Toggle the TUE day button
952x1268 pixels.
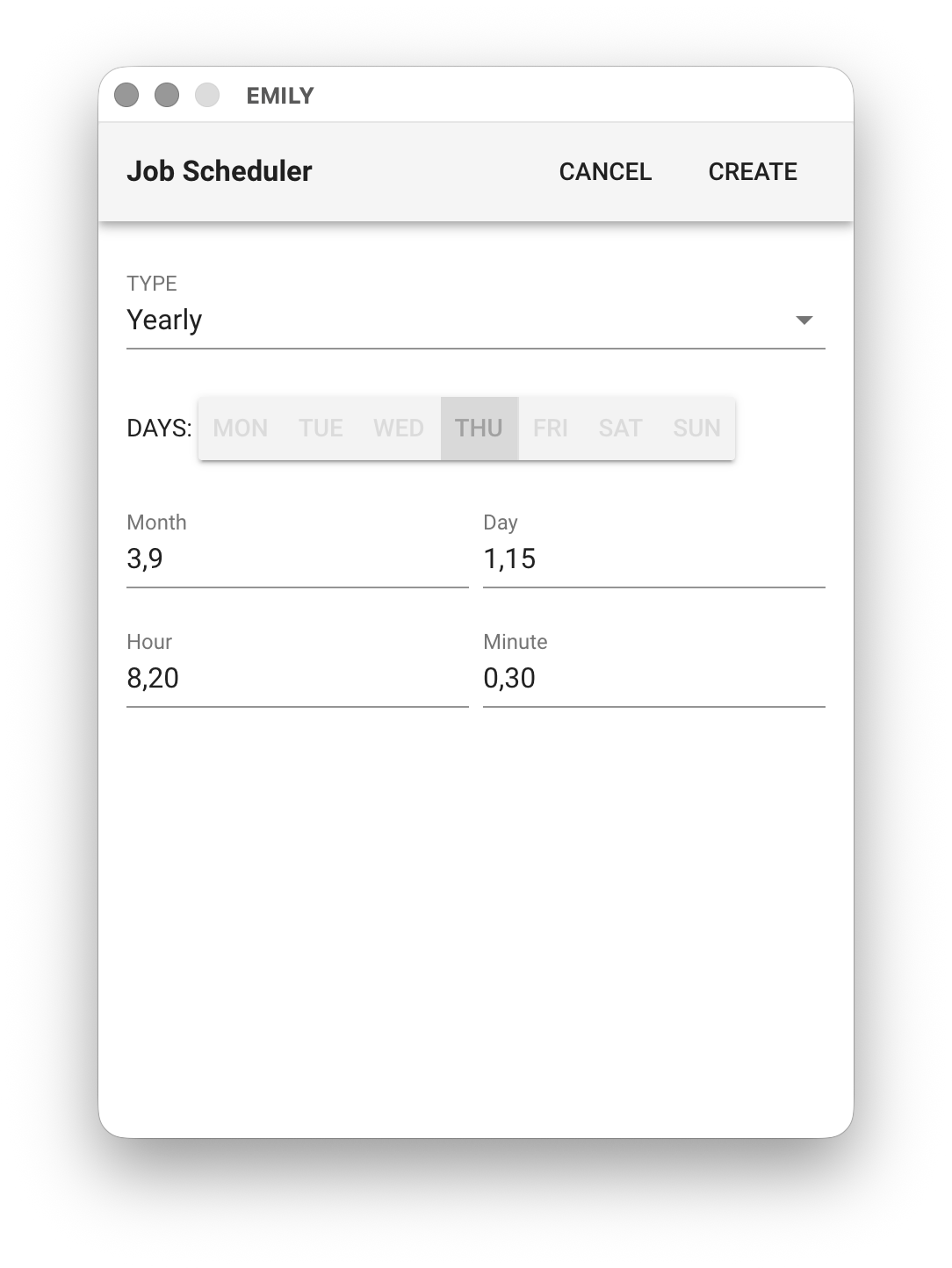(x=321, y=429)
